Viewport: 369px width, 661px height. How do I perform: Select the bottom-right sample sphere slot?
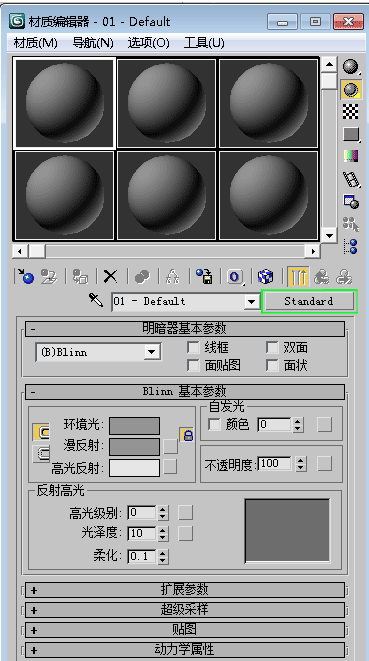(x=269, y=196)
